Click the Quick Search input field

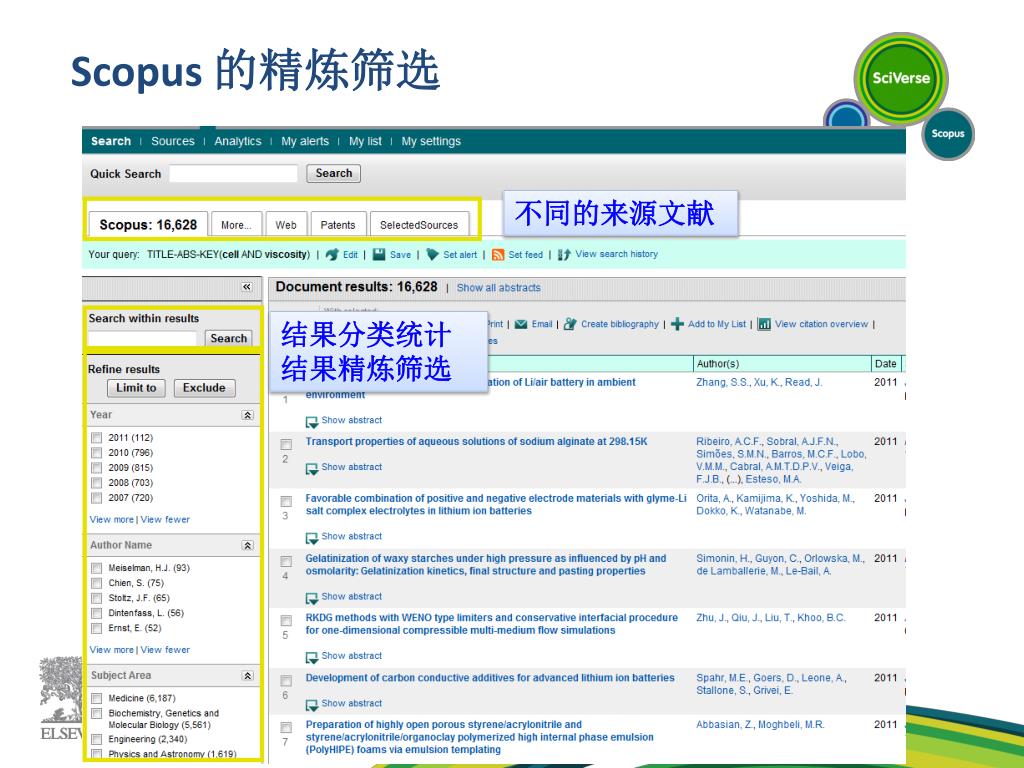click(233, 173)
